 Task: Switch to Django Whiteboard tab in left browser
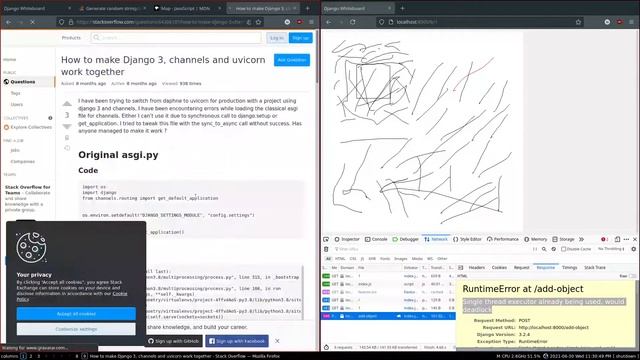[37, 8]
